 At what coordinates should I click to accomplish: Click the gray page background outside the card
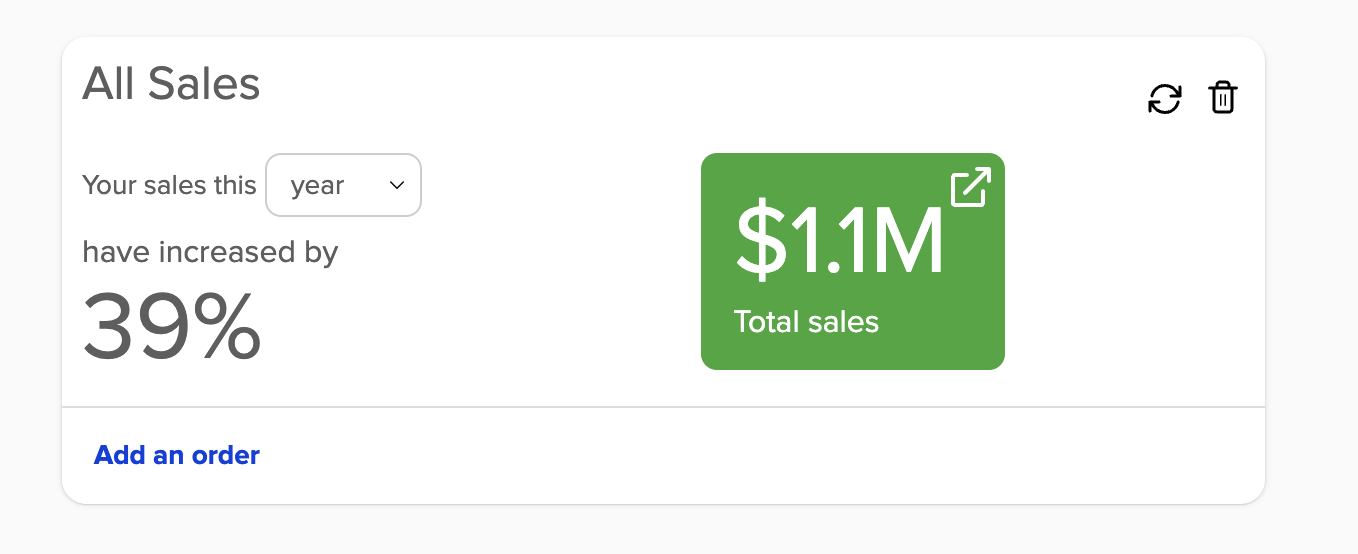1312,300
